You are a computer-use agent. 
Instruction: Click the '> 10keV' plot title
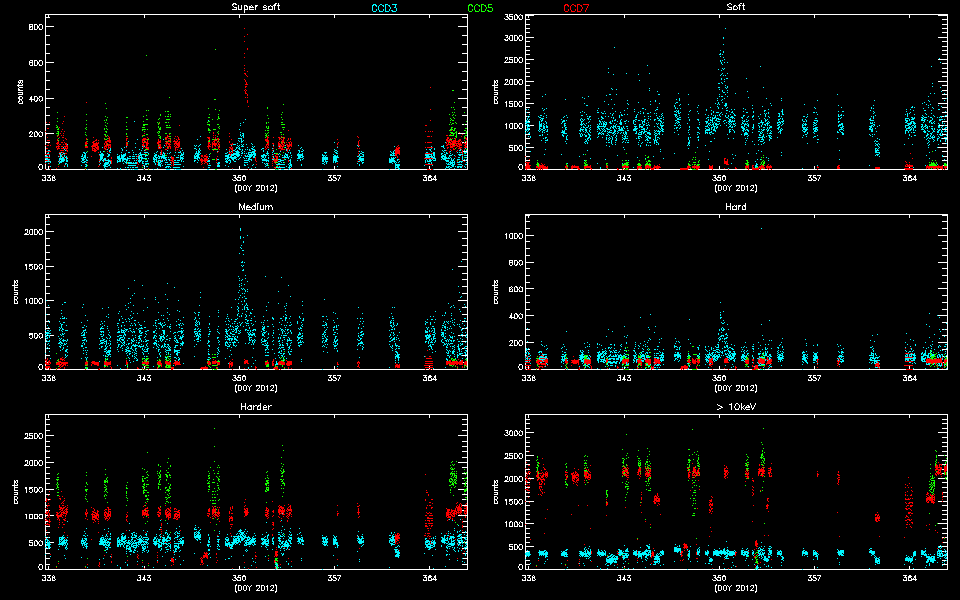coord(735,407)
